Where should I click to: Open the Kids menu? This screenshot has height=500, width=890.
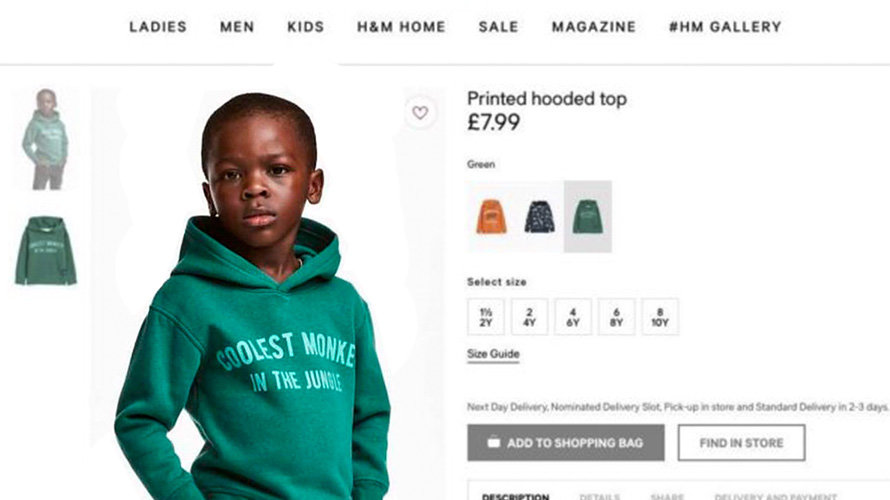(x=305, y=27)
